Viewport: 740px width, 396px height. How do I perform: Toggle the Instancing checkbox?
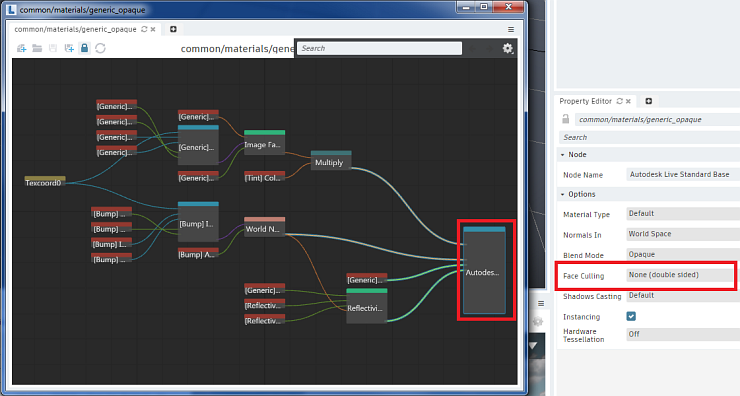(x=631, y=316)
